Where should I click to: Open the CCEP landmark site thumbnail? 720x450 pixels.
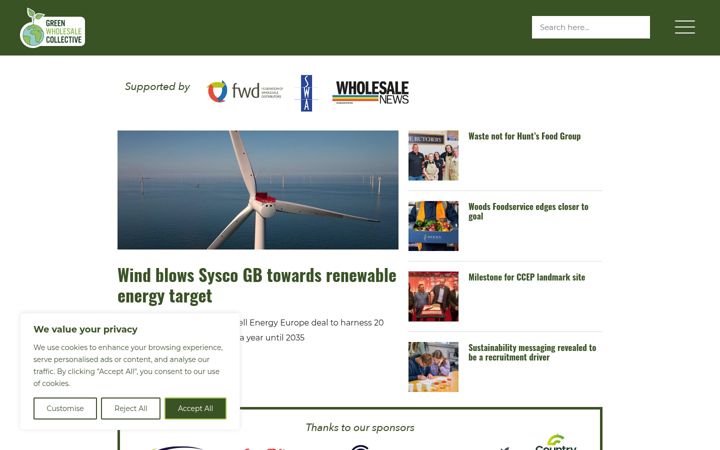[433, 296]
